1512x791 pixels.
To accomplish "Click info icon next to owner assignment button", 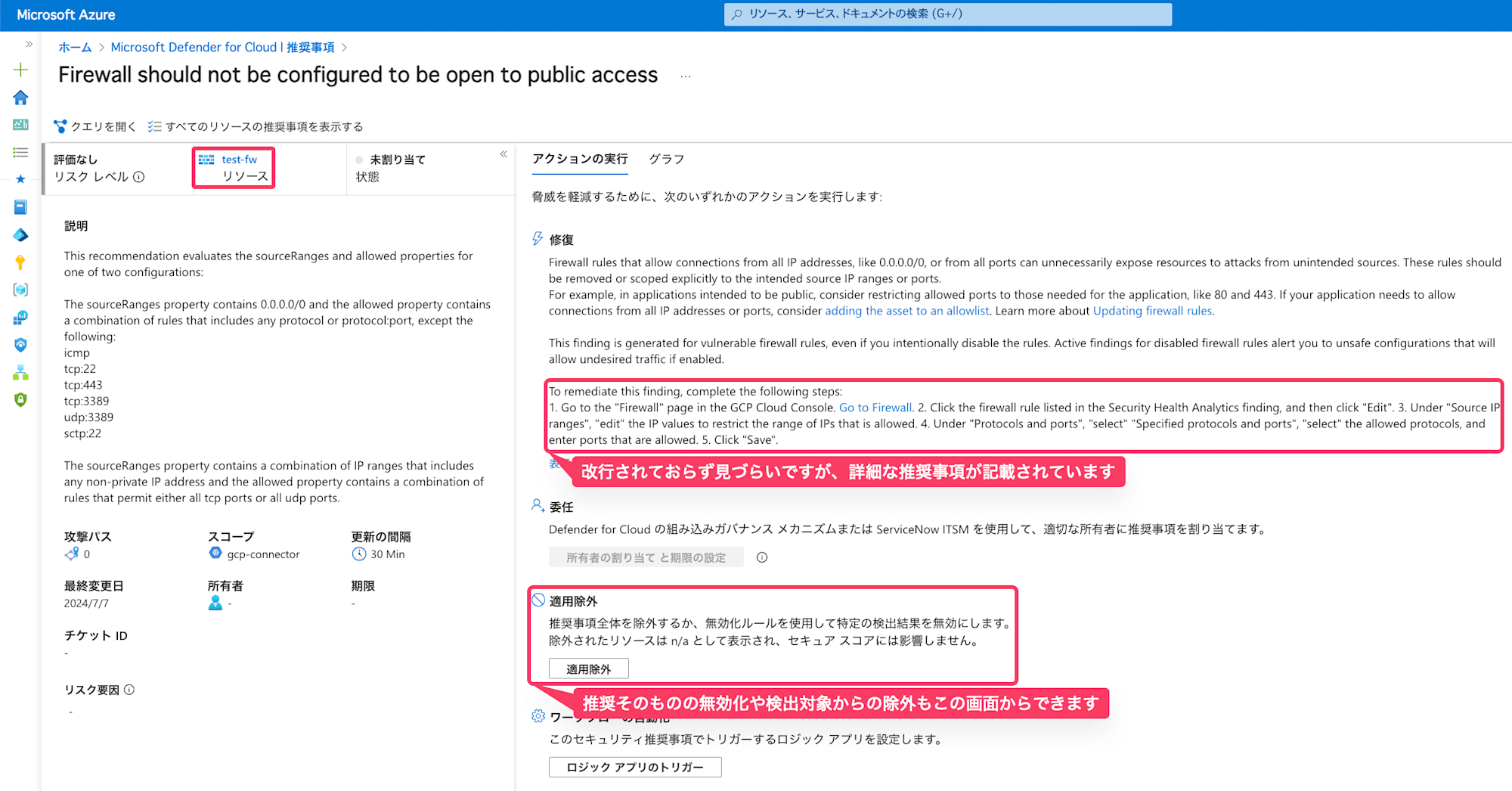I will 762,557.
